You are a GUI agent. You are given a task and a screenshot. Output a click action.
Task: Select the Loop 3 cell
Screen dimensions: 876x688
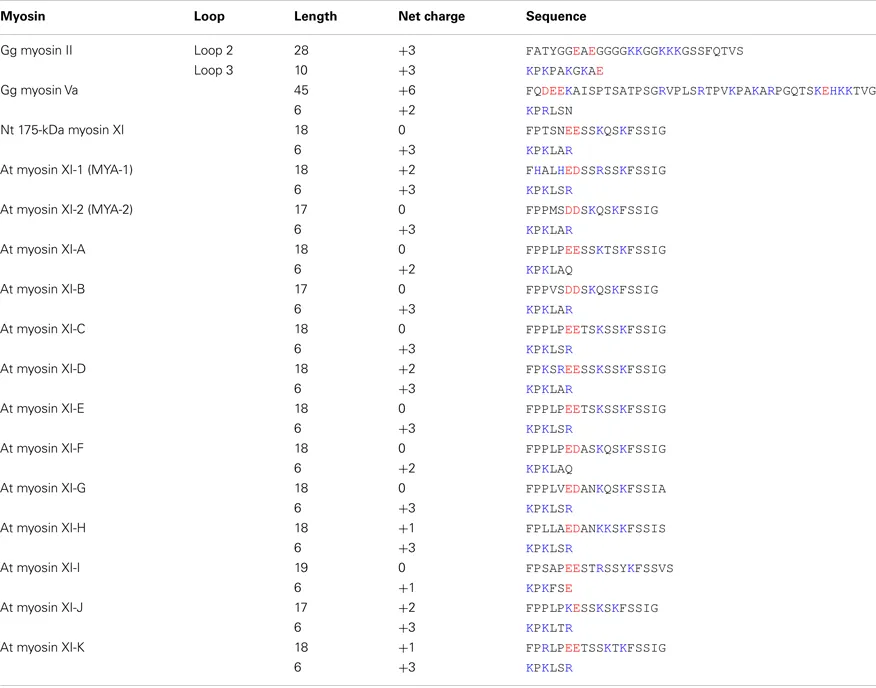click(213, 70)
